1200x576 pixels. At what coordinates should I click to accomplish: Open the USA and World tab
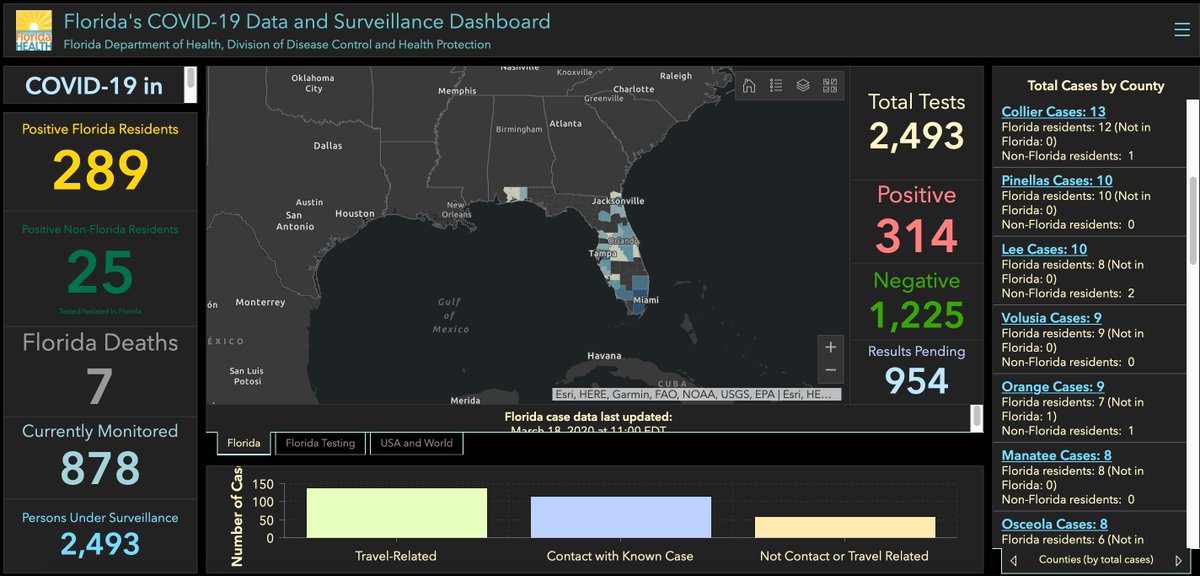[x=416, y=443]
